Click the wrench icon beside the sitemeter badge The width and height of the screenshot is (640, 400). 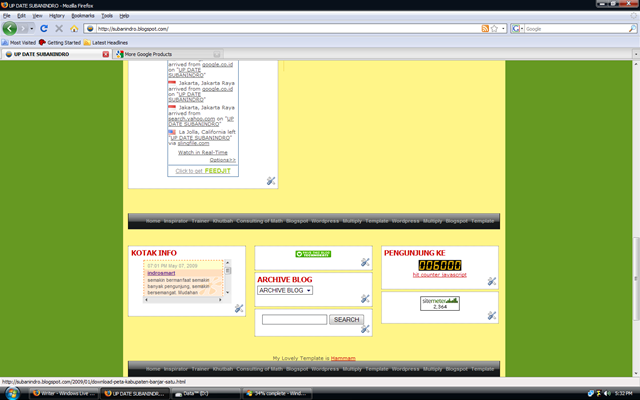(x=492, y=315)
